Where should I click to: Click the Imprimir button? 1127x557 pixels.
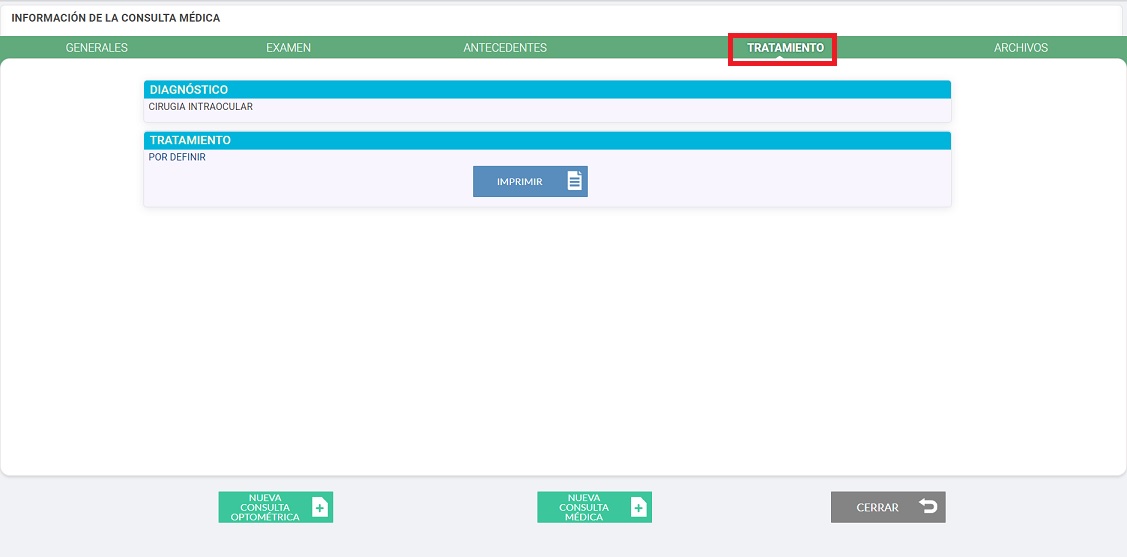click(530, 181)
